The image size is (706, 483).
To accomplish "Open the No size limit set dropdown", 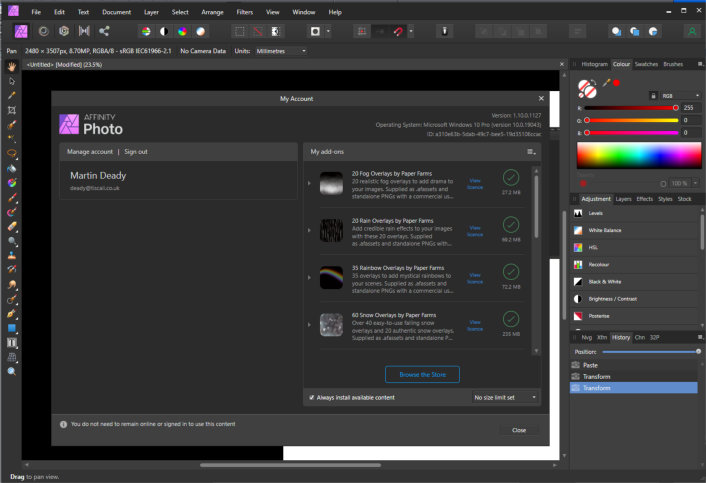I will (506, 397).
